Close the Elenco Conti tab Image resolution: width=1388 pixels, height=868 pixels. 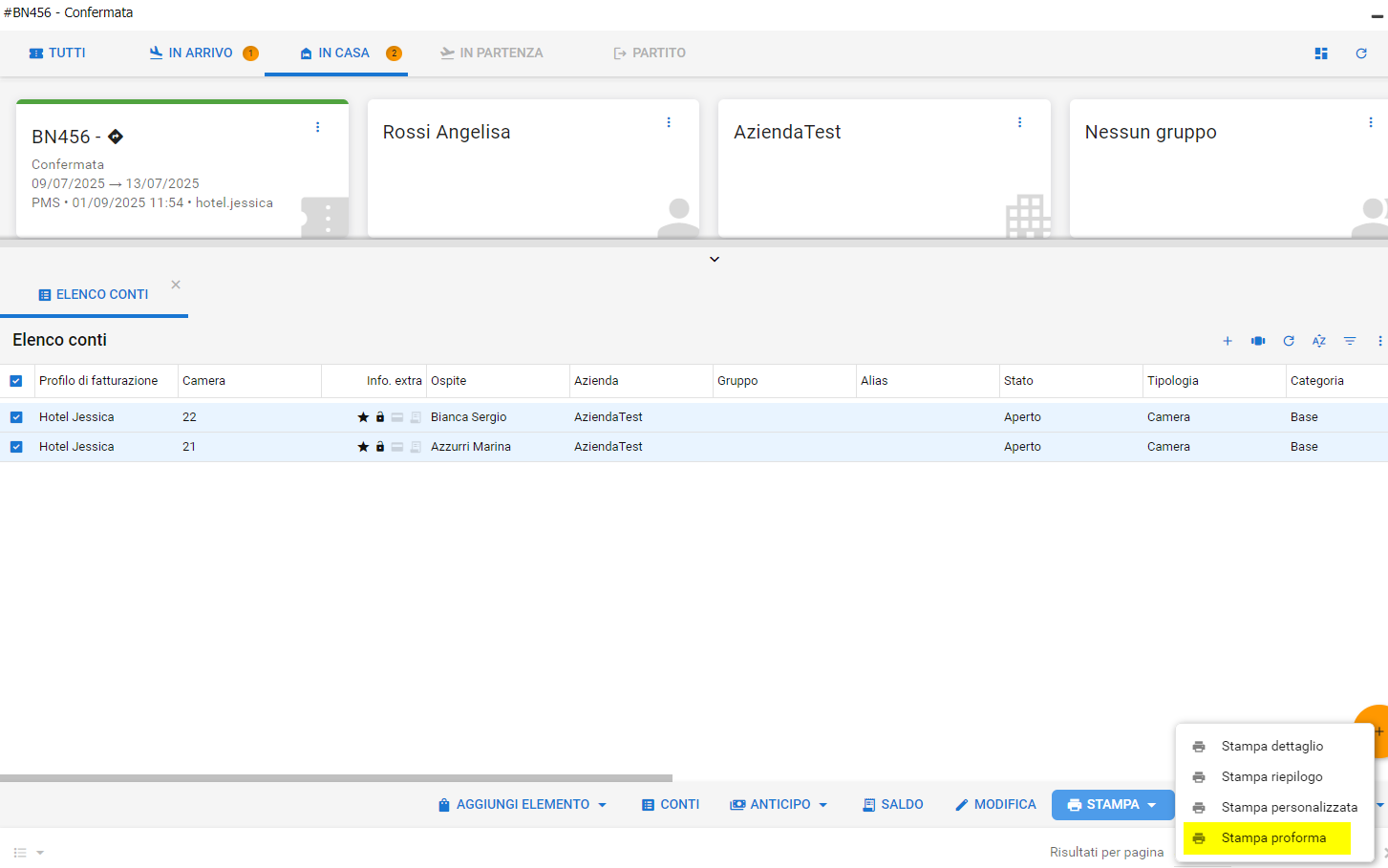[176, 285]
